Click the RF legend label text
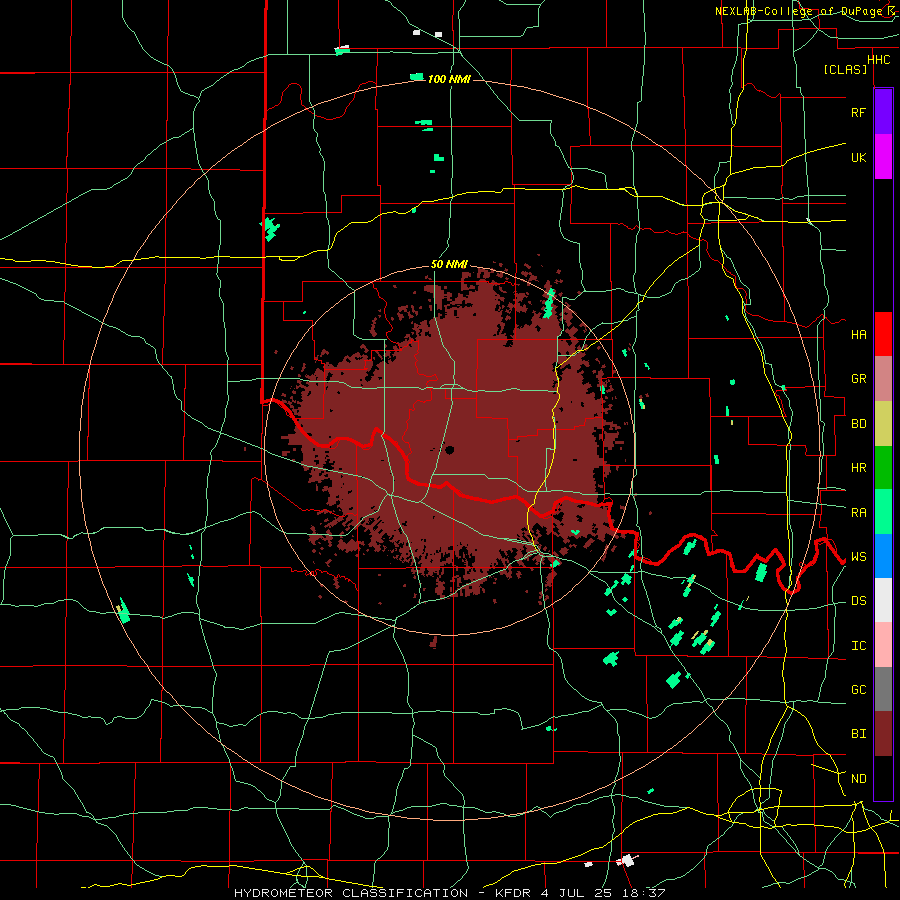Viewport: 900px width, 900px height. pyautogui.click(x=858, y=112)
